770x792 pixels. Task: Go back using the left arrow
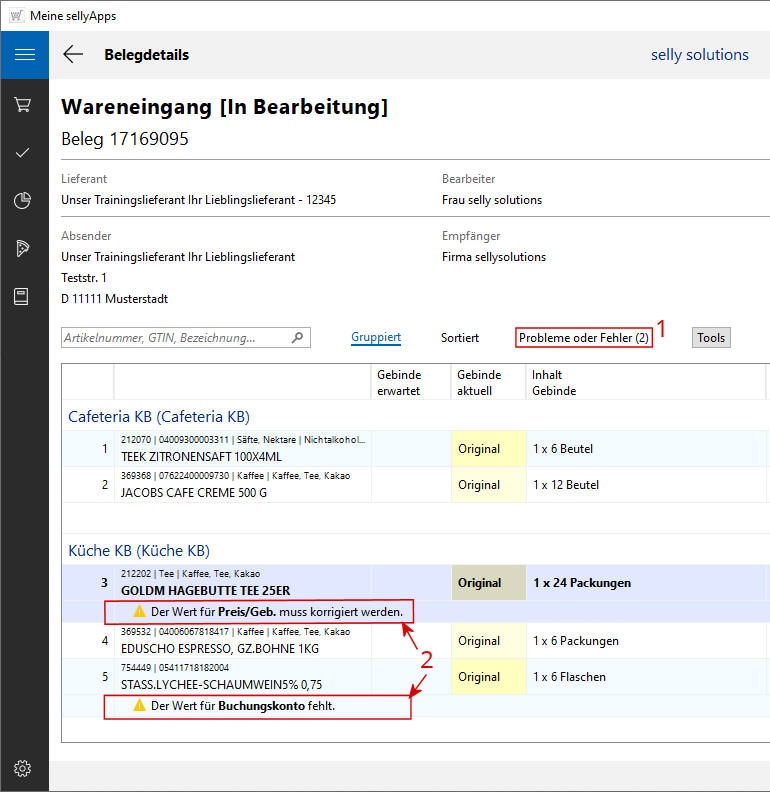coord(73,55)
